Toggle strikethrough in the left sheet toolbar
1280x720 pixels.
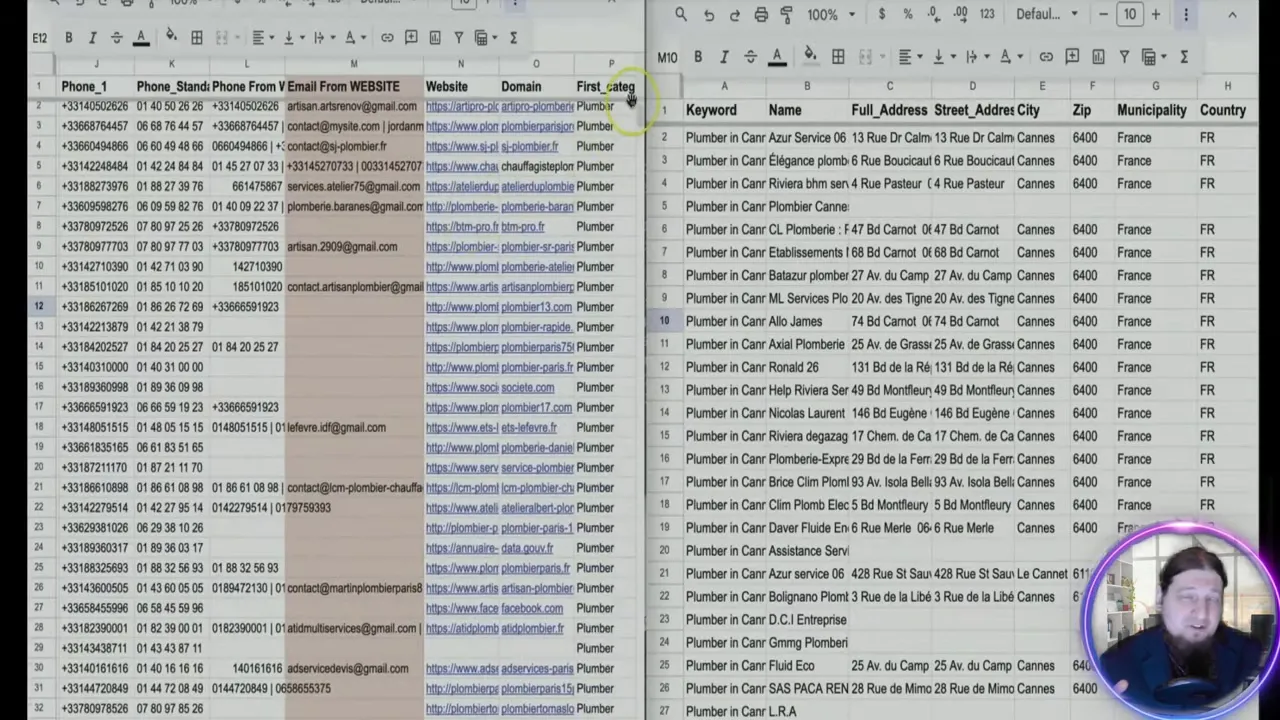(116, 38)
